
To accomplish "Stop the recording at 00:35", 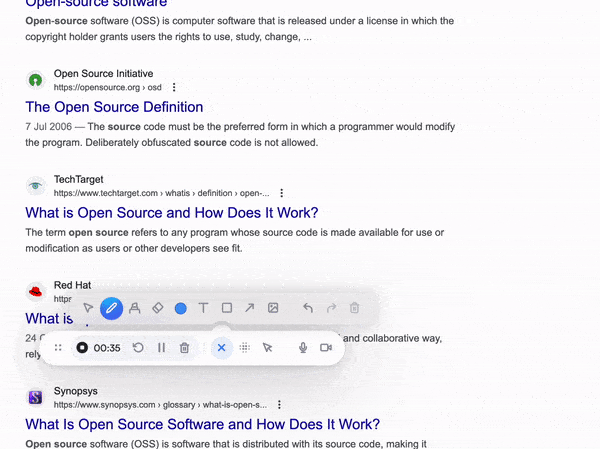I will point(82,348).
